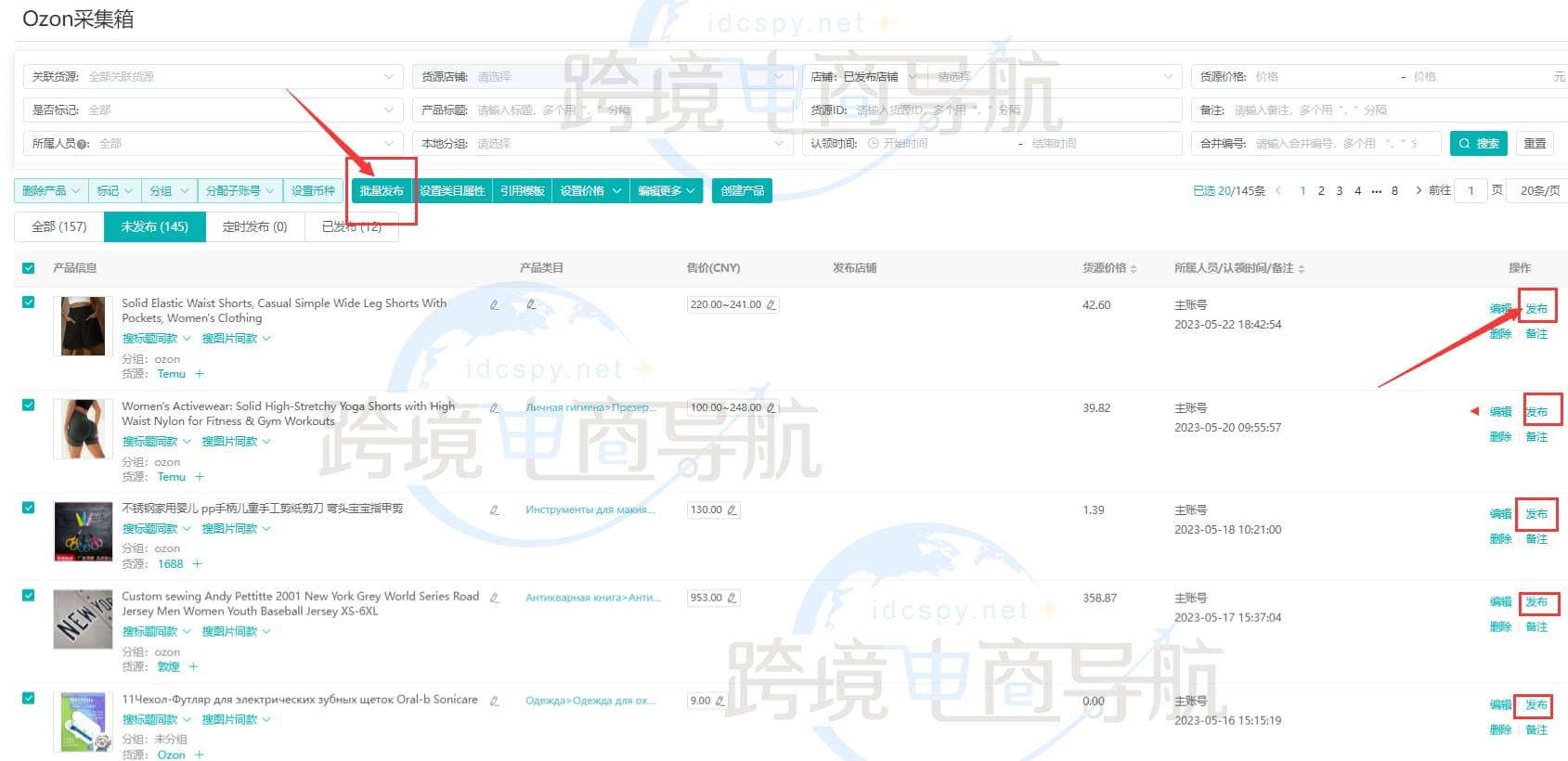Click 设置类目属性 button
The height and width of the screenshot is (761, 1568).
coord(452,191)
